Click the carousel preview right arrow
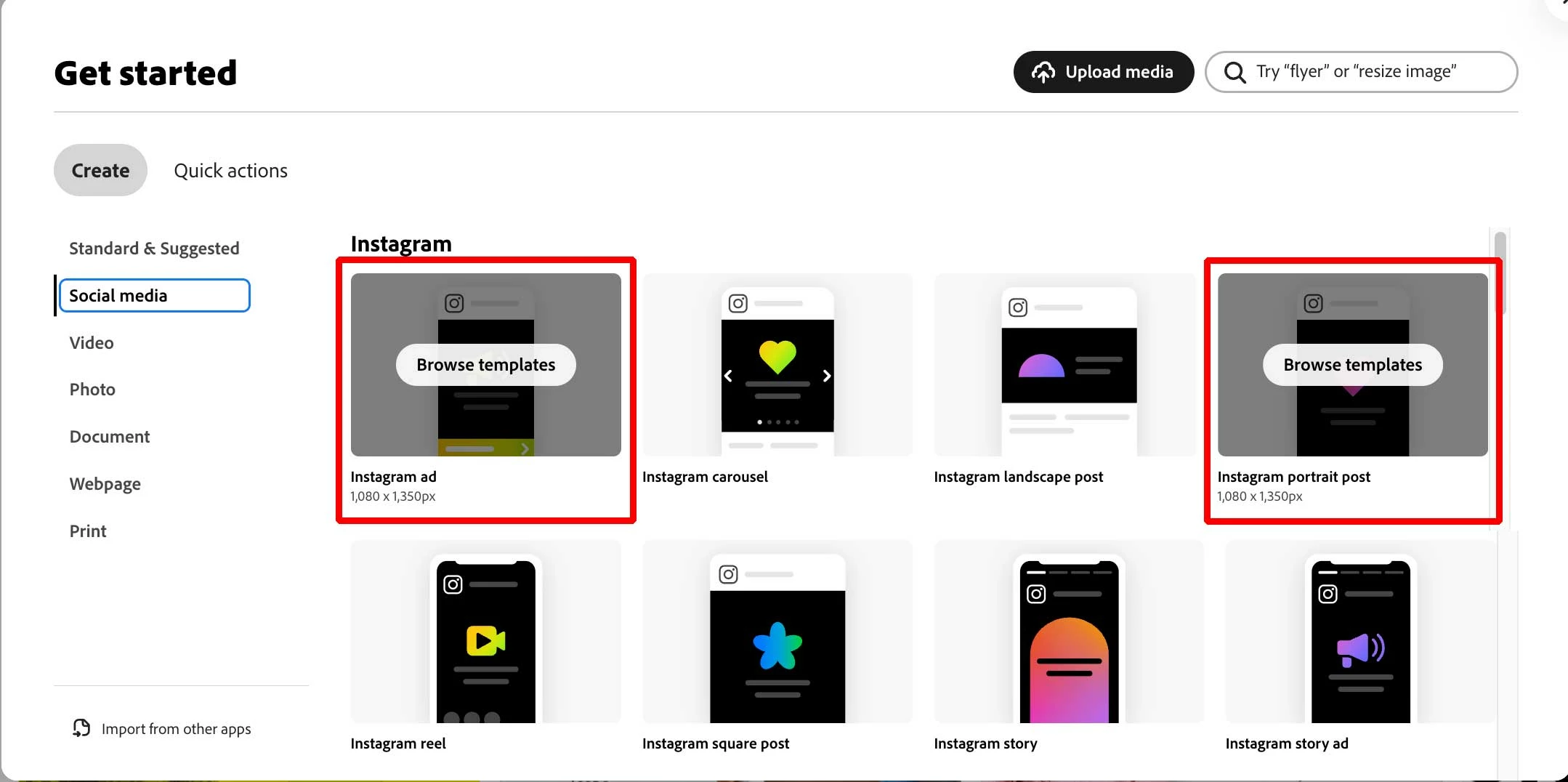Viewport: 1568px width, 782px height. click(826, 376)
